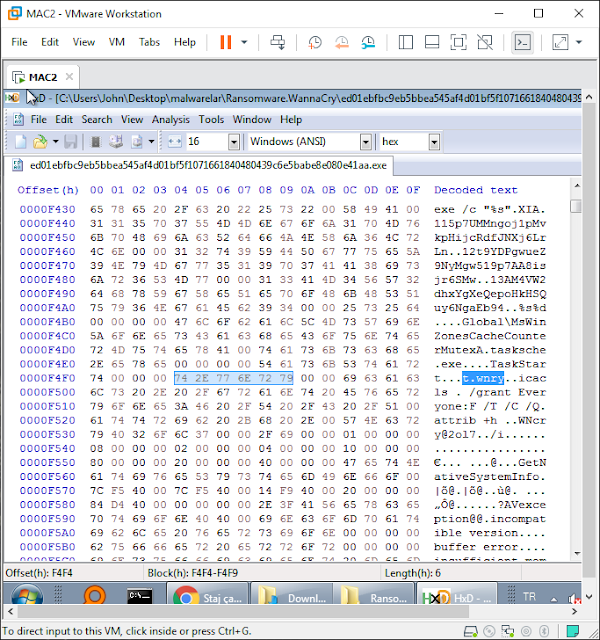Viewport: 600px width, 640px height.
Task: Click the console view icon
Action: 522,42
